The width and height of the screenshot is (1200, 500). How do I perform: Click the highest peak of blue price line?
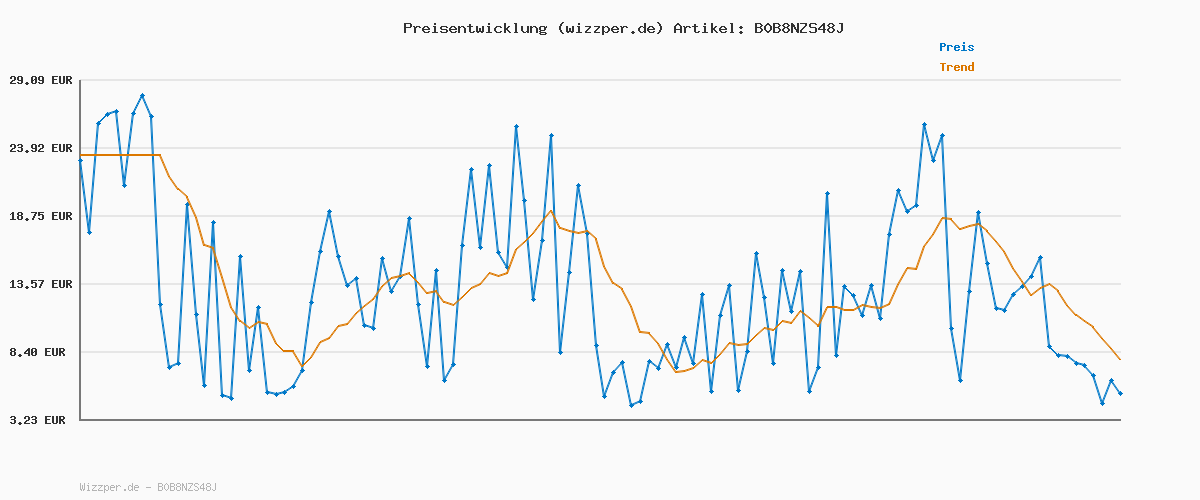143,95
